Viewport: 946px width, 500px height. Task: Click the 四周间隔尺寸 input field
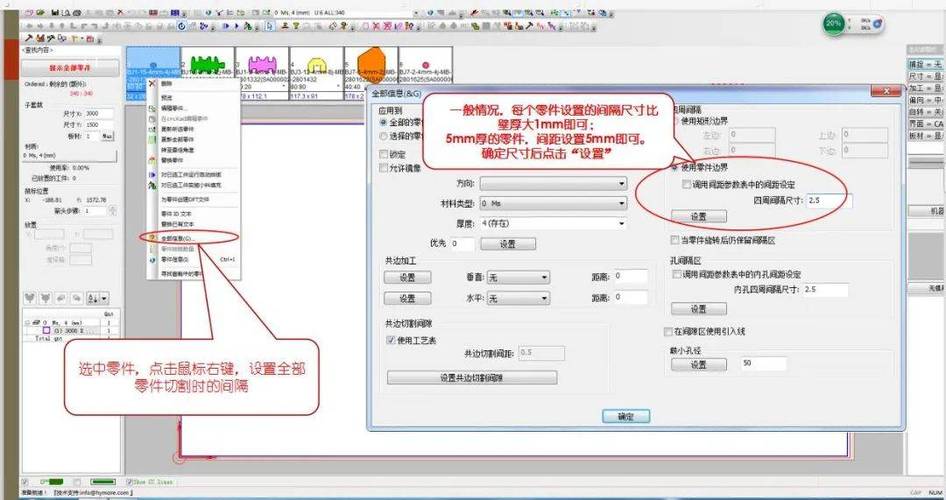coord(830,200)
